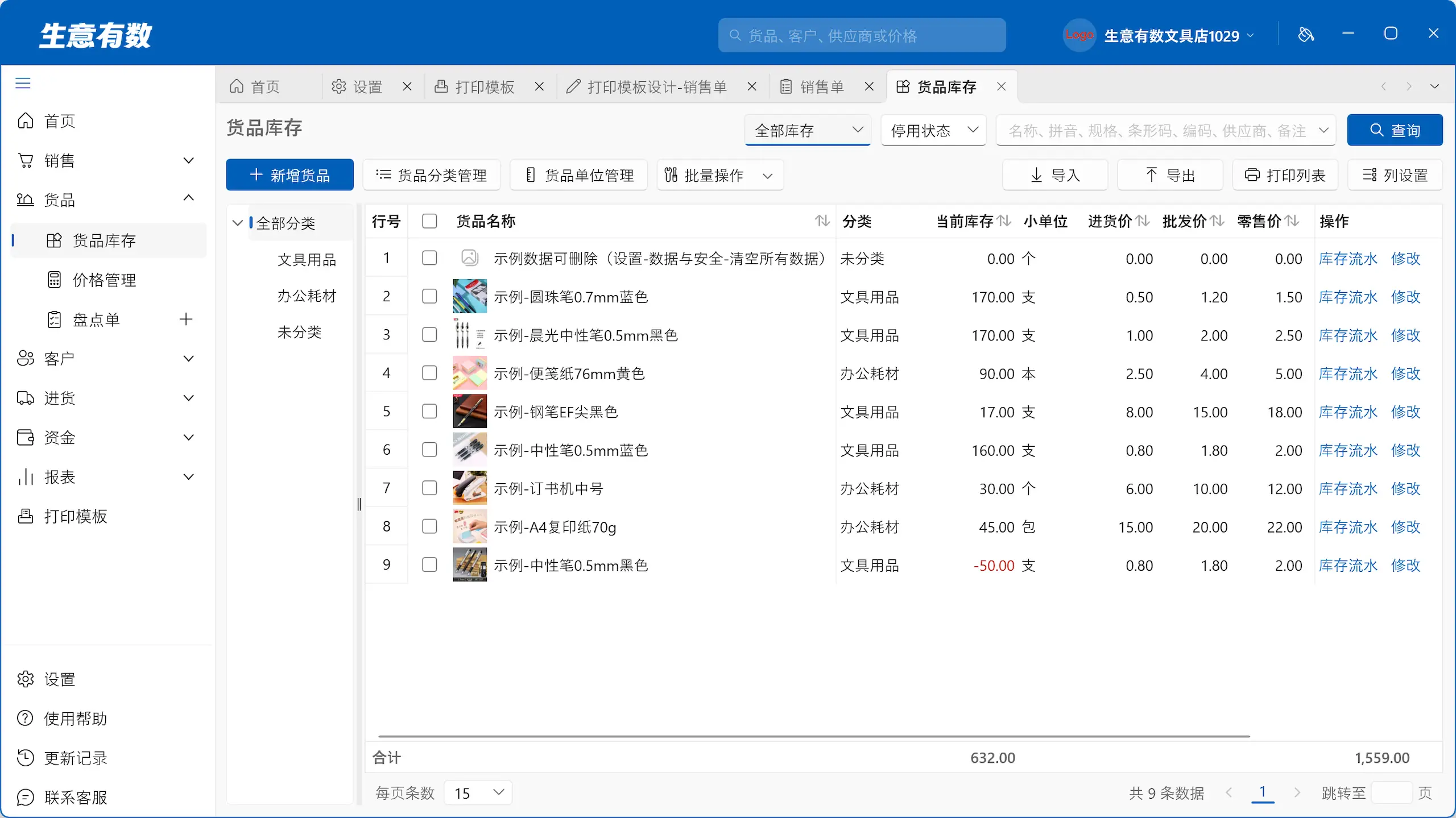The width and height of the screenshot is (1456, 818).
Task: Collapse the 全部分类 tree node
Action: pyautogui.click(x=238, y=223)
